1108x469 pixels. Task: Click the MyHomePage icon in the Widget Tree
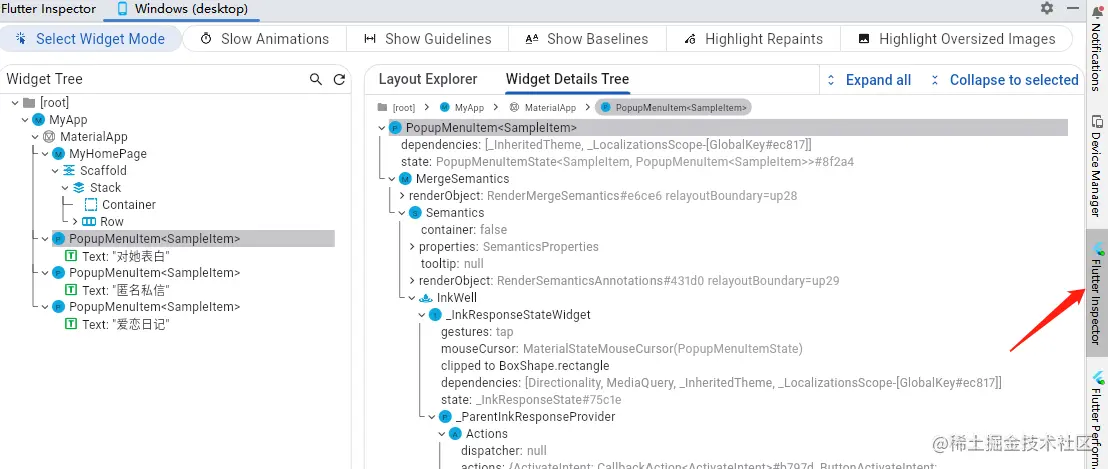[58, 154]
